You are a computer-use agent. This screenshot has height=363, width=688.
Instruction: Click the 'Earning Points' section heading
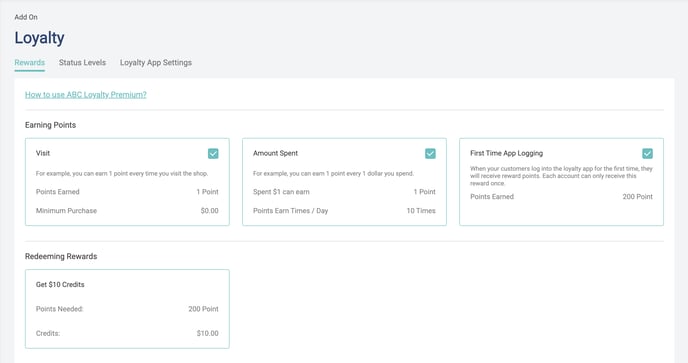pos(50,125)
